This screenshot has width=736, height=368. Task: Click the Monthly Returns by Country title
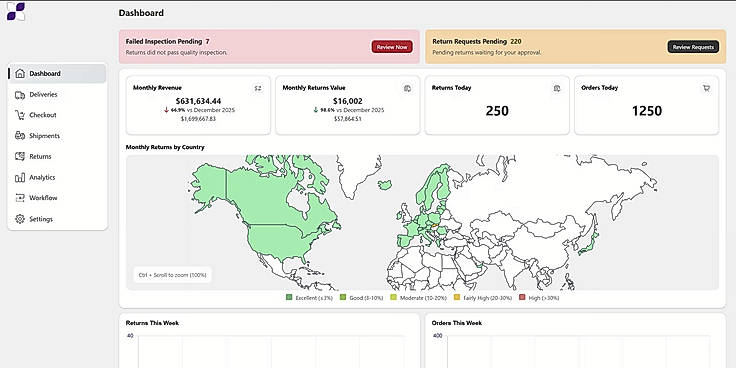tap(165, 147)
